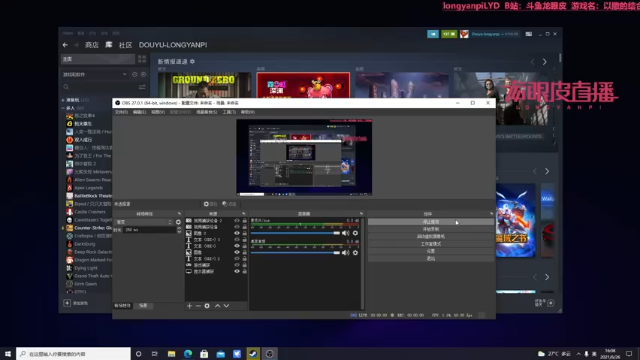This screenshot has height=360, width=640.
Task: Toggle visibility of 文本 (GDI+) 3 source
Action: [237, 240]
